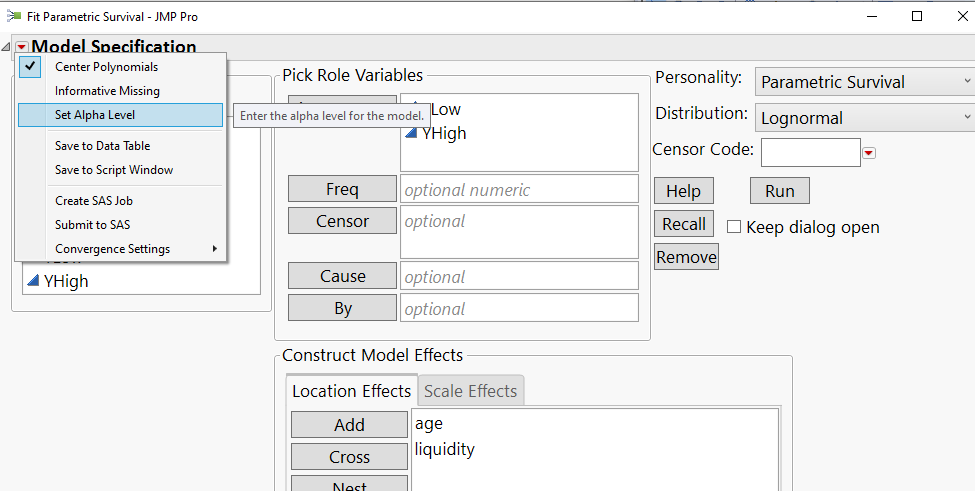This screenshot has width=975, height=491.
Task: Click the By role button
Action: 342,308
